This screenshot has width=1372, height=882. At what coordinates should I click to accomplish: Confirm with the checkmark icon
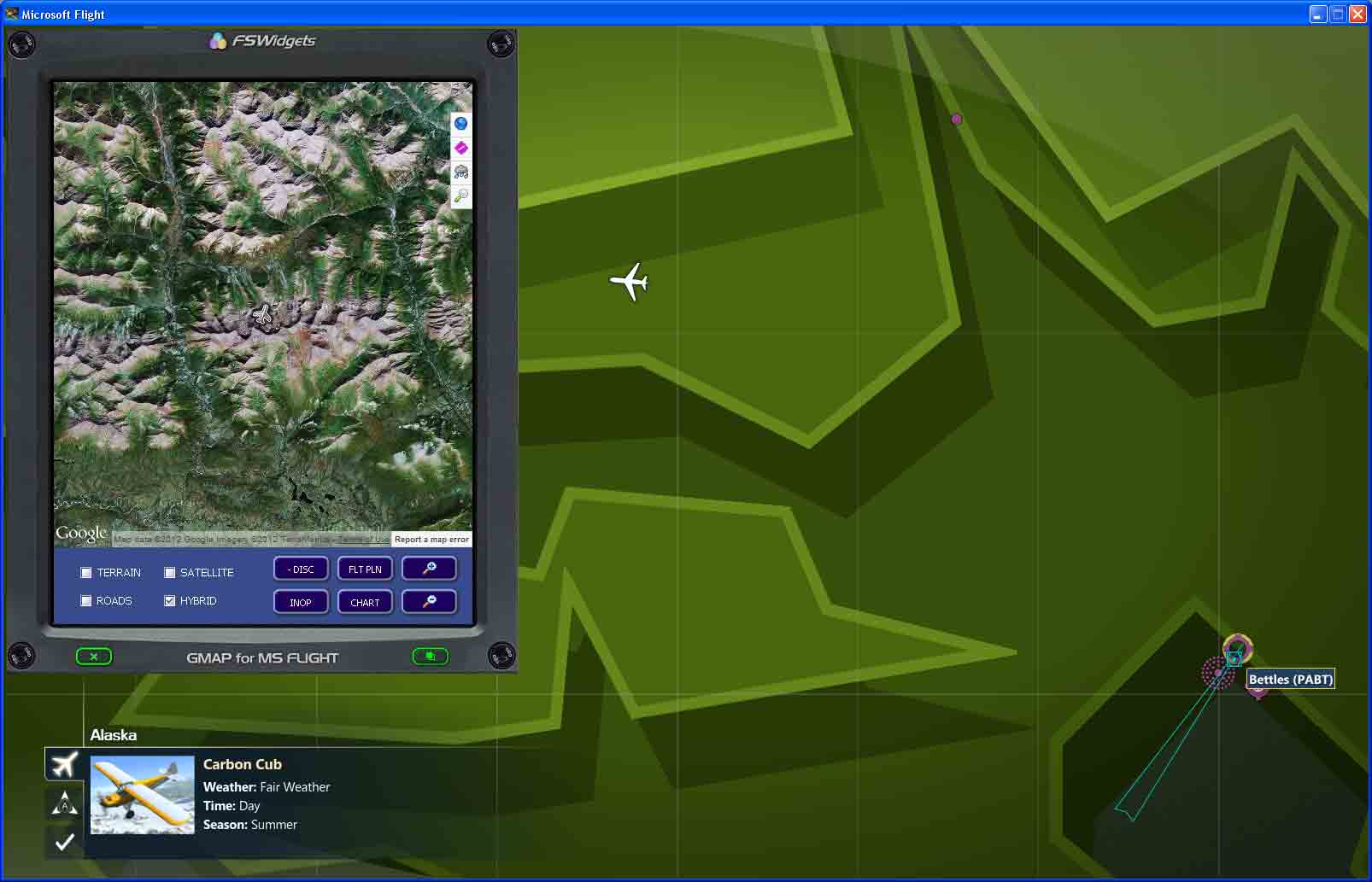point(64,842)
